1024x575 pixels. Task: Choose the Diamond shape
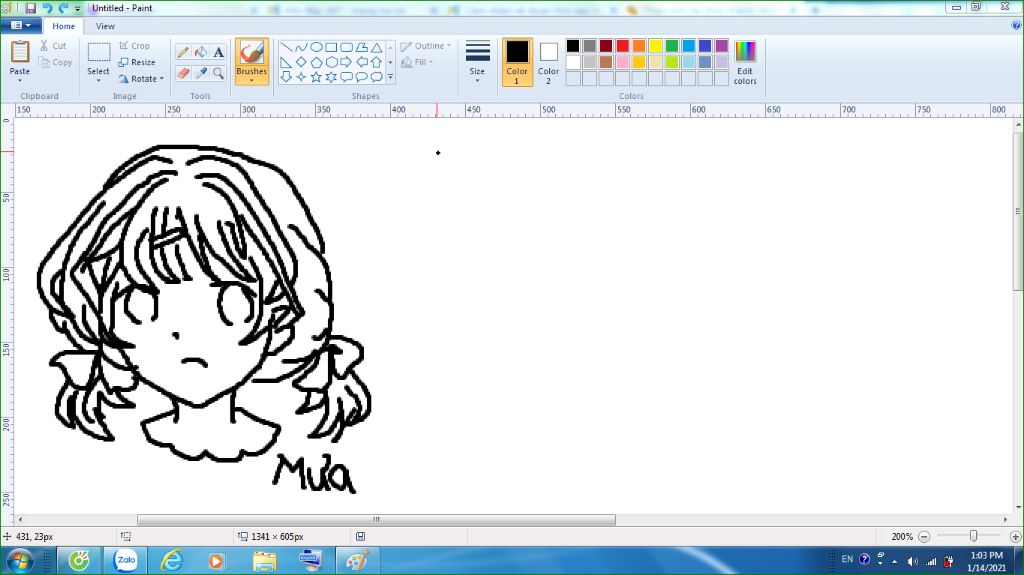301,62
